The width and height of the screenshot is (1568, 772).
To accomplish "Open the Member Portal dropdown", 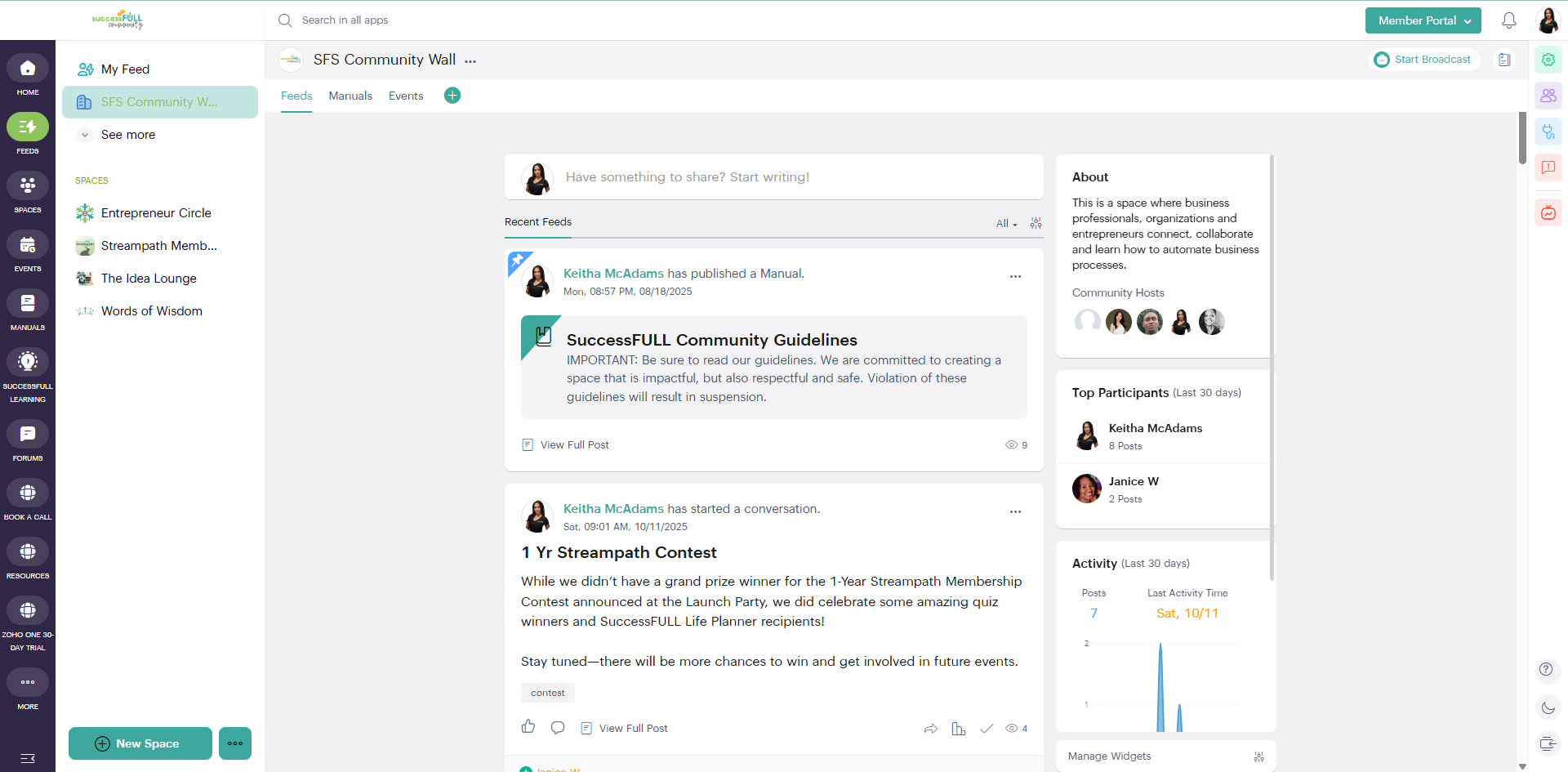I will click(x=1423, y=20).
